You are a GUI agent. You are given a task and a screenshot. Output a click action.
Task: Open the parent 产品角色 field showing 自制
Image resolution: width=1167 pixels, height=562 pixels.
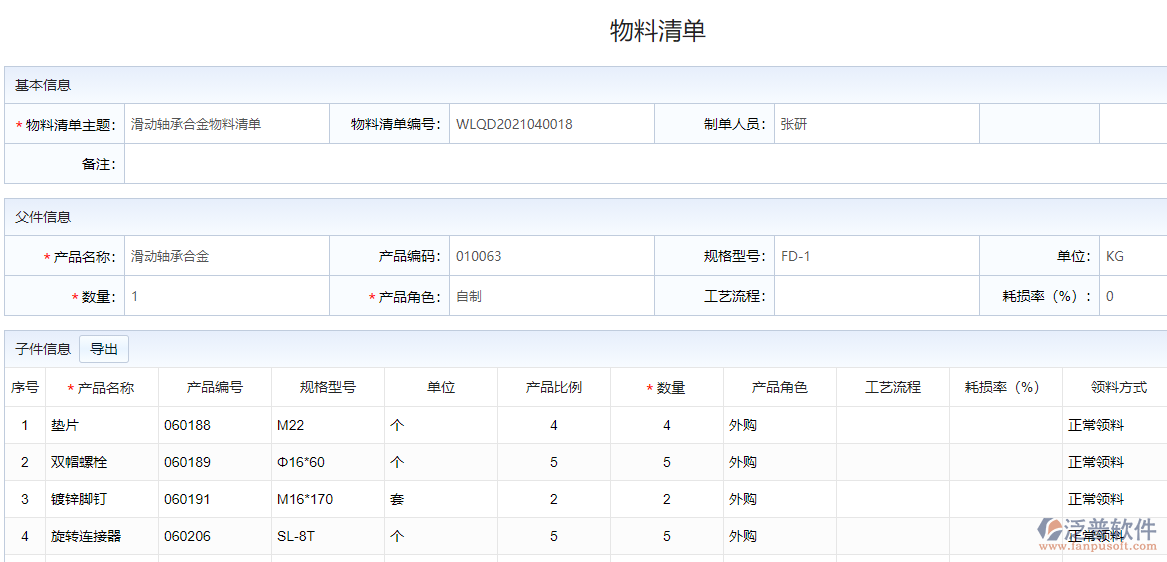click(551, 296)
